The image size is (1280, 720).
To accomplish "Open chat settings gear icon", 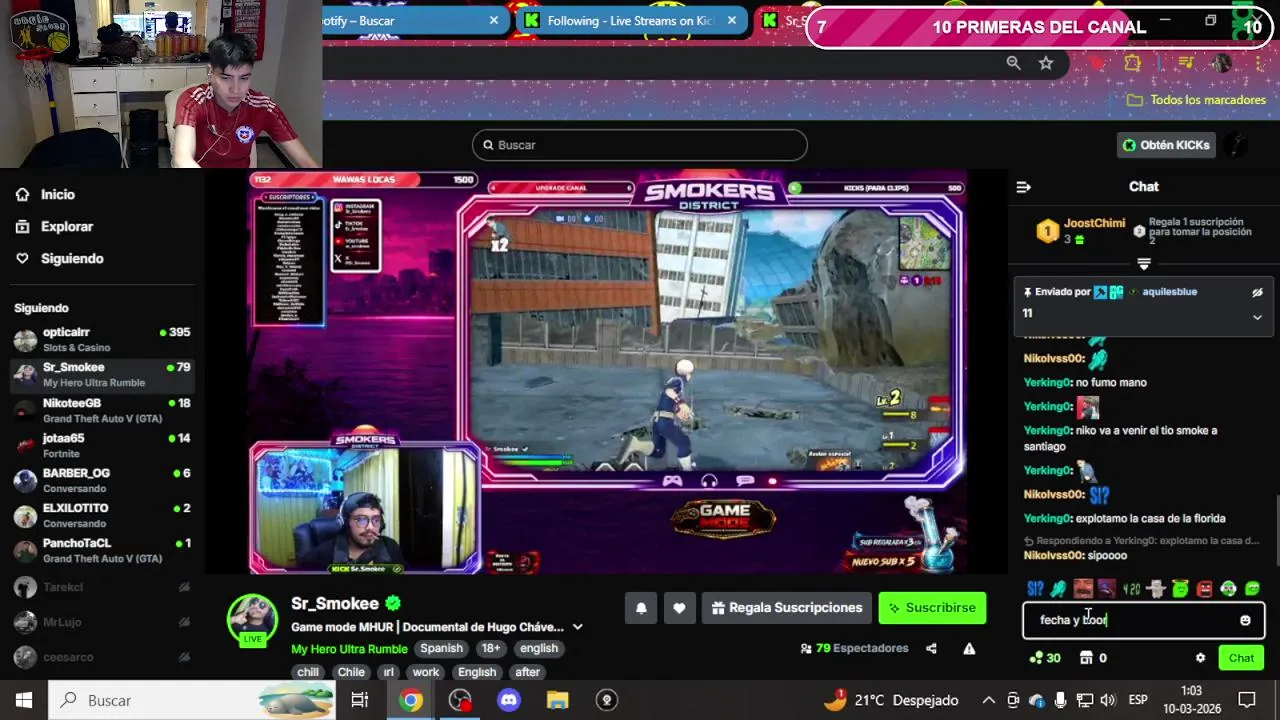I will [x=1200, y=658].
